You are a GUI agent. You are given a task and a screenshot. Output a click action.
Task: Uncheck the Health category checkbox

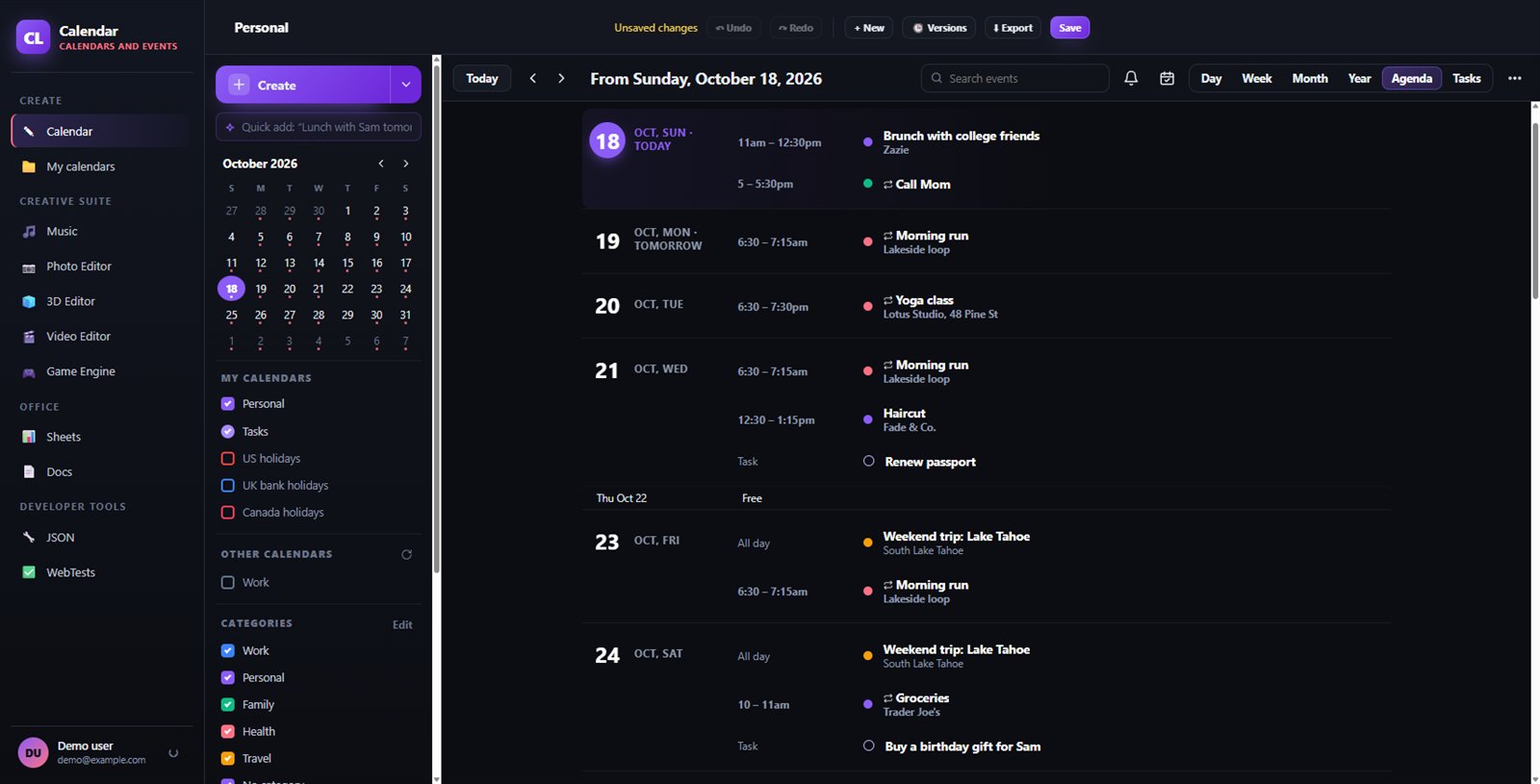[228, 731]
